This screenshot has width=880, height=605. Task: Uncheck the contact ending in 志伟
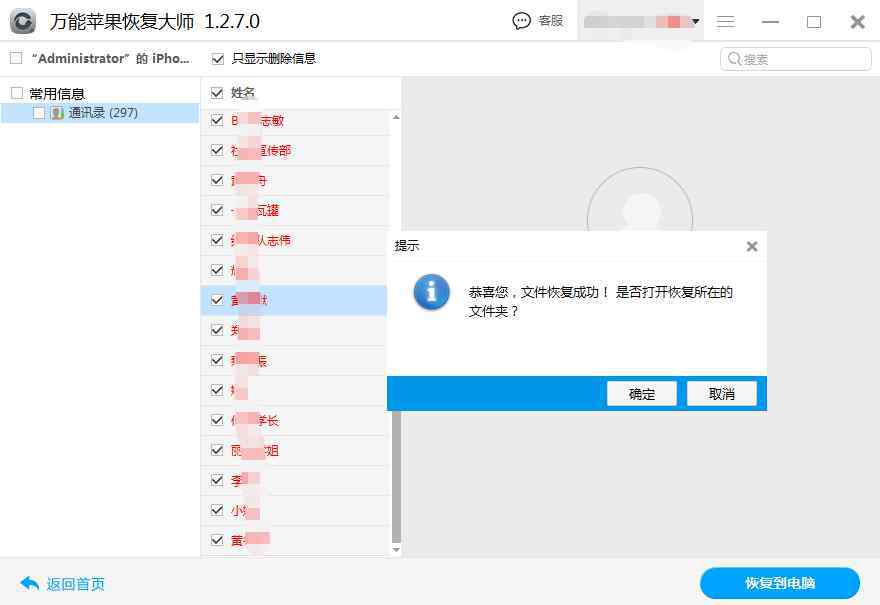(217, 240)
